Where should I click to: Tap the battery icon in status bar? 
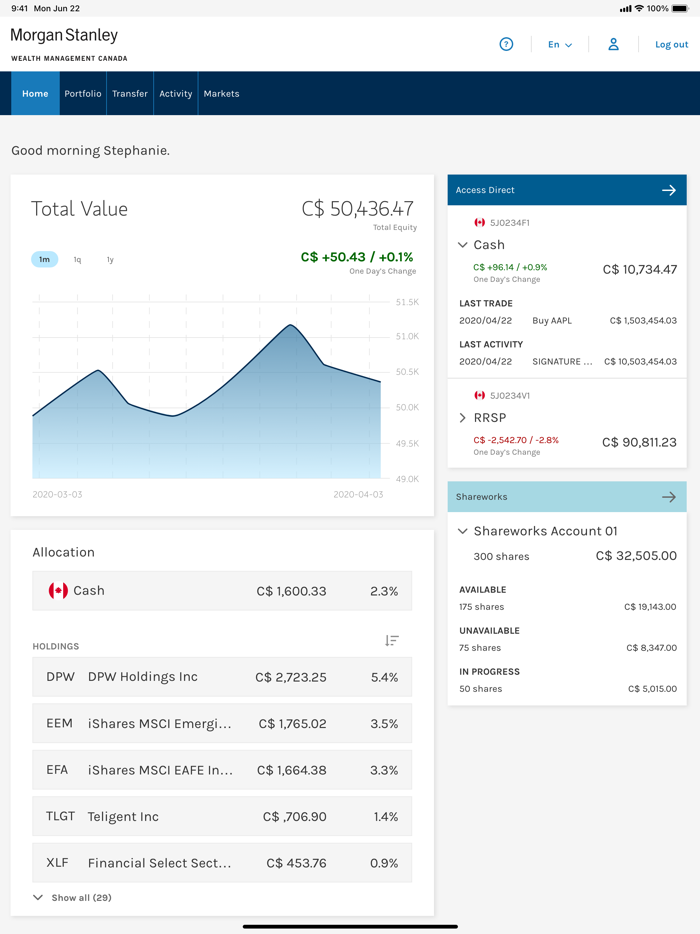tap(680, 8)
